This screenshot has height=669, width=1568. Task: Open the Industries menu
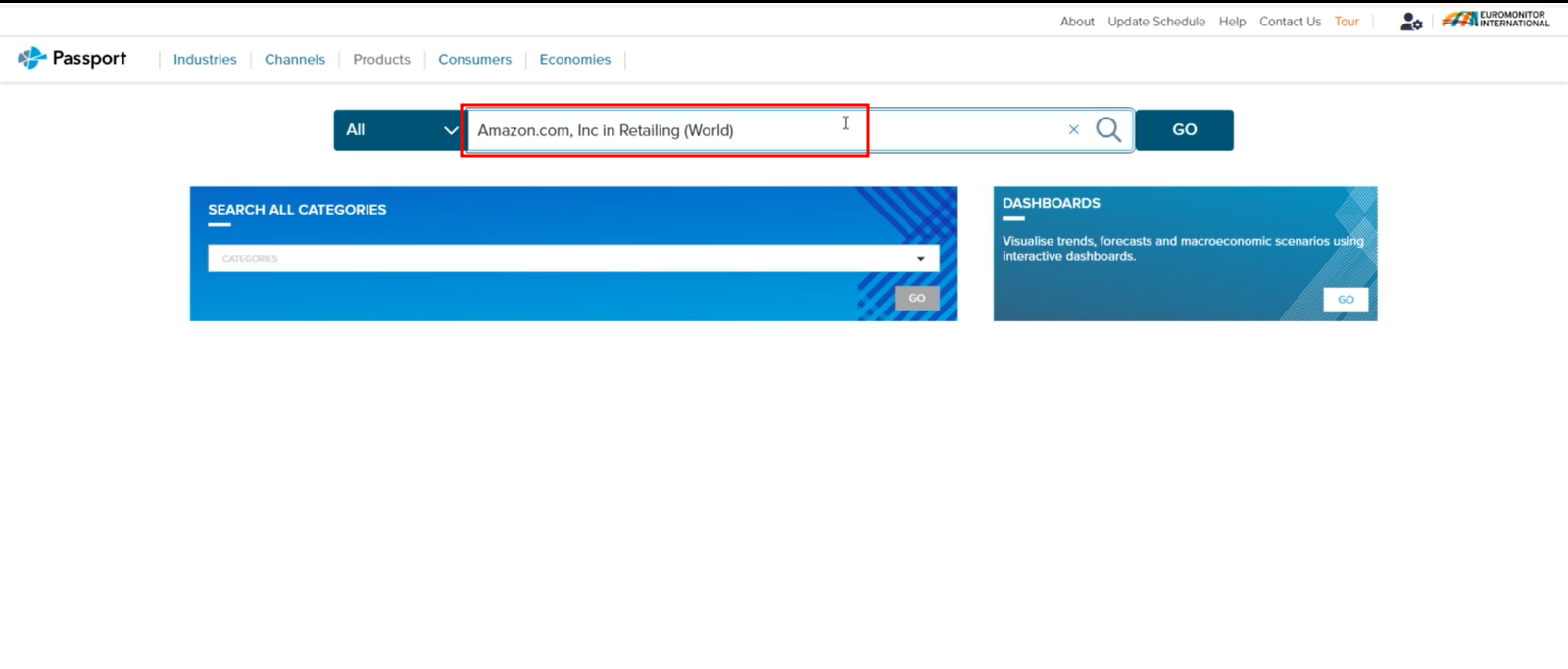(x=205, y=60)
